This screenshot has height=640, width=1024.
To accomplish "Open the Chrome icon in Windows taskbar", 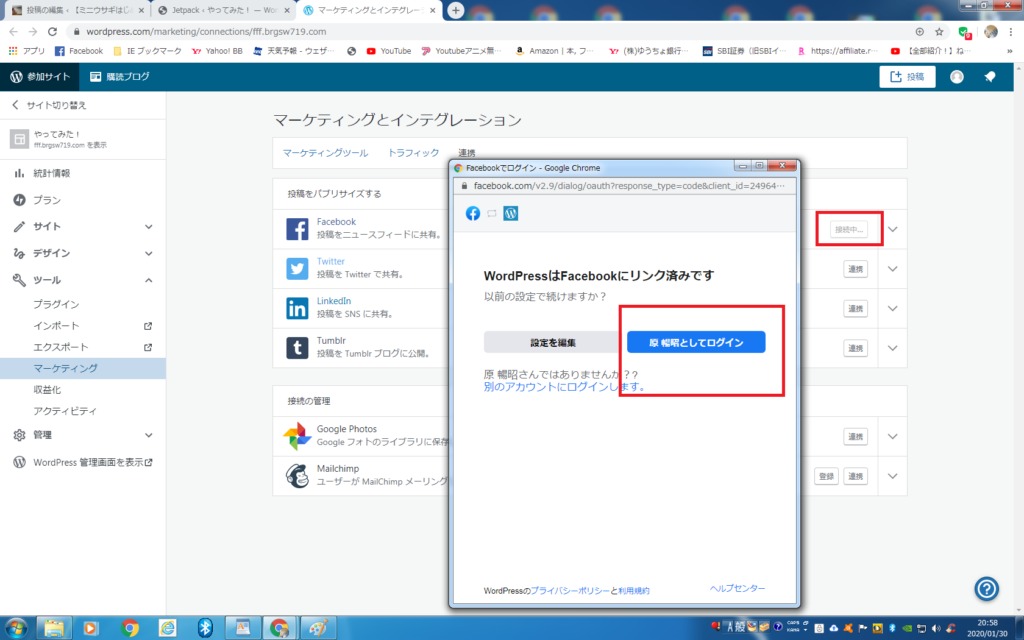I will (x=130, y=627).
